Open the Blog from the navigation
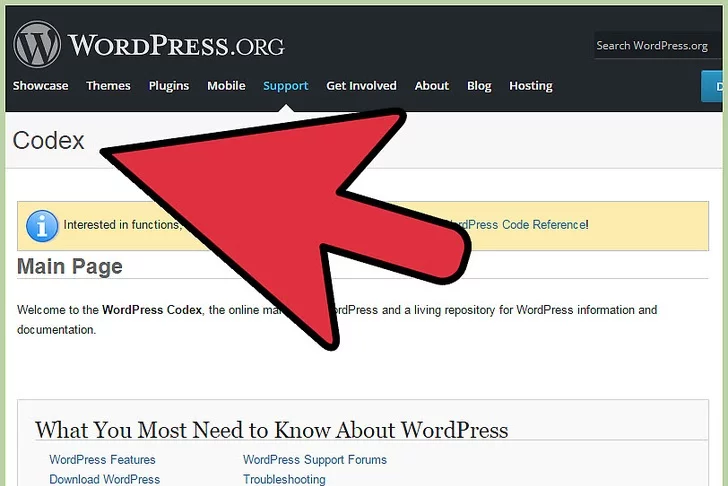The width and height of the screenshot is (728, 486). click(479, 86)
